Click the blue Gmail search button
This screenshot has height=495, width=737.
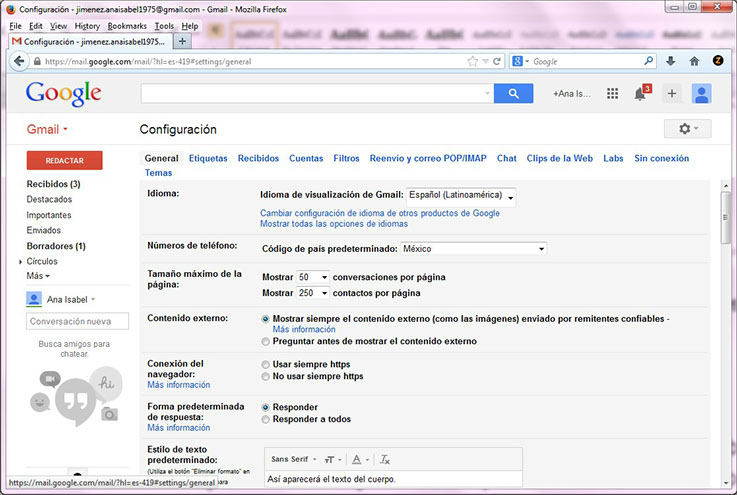click(x=513, y=94)
